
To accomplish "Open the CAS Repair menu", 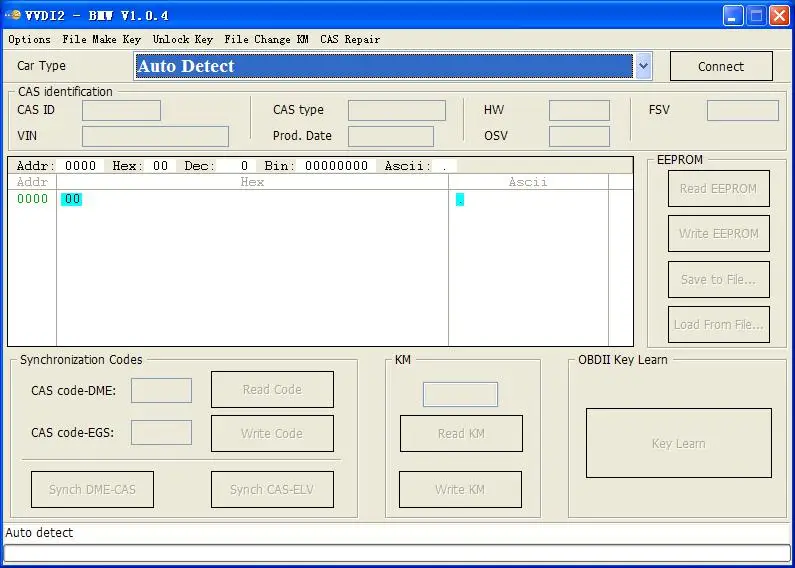I will point(350,40).
